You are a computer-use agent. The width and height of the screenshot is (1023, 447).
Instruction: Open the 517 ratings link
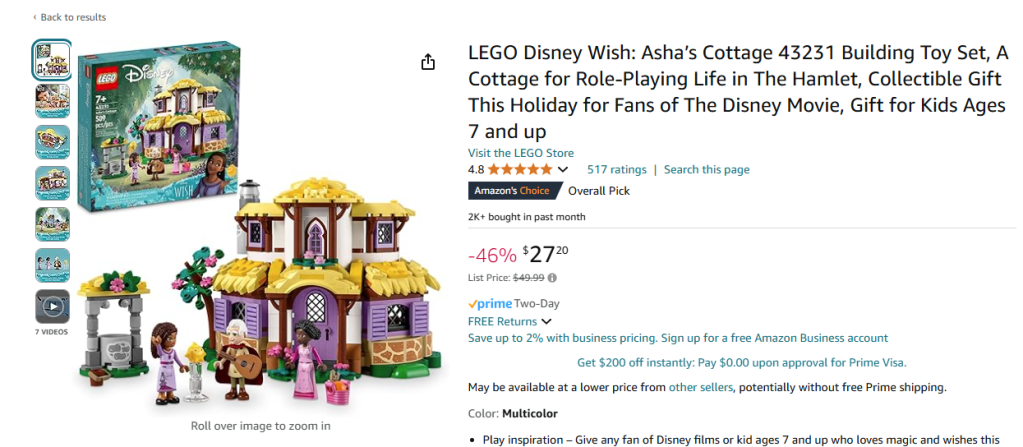(x=616, y=170)
